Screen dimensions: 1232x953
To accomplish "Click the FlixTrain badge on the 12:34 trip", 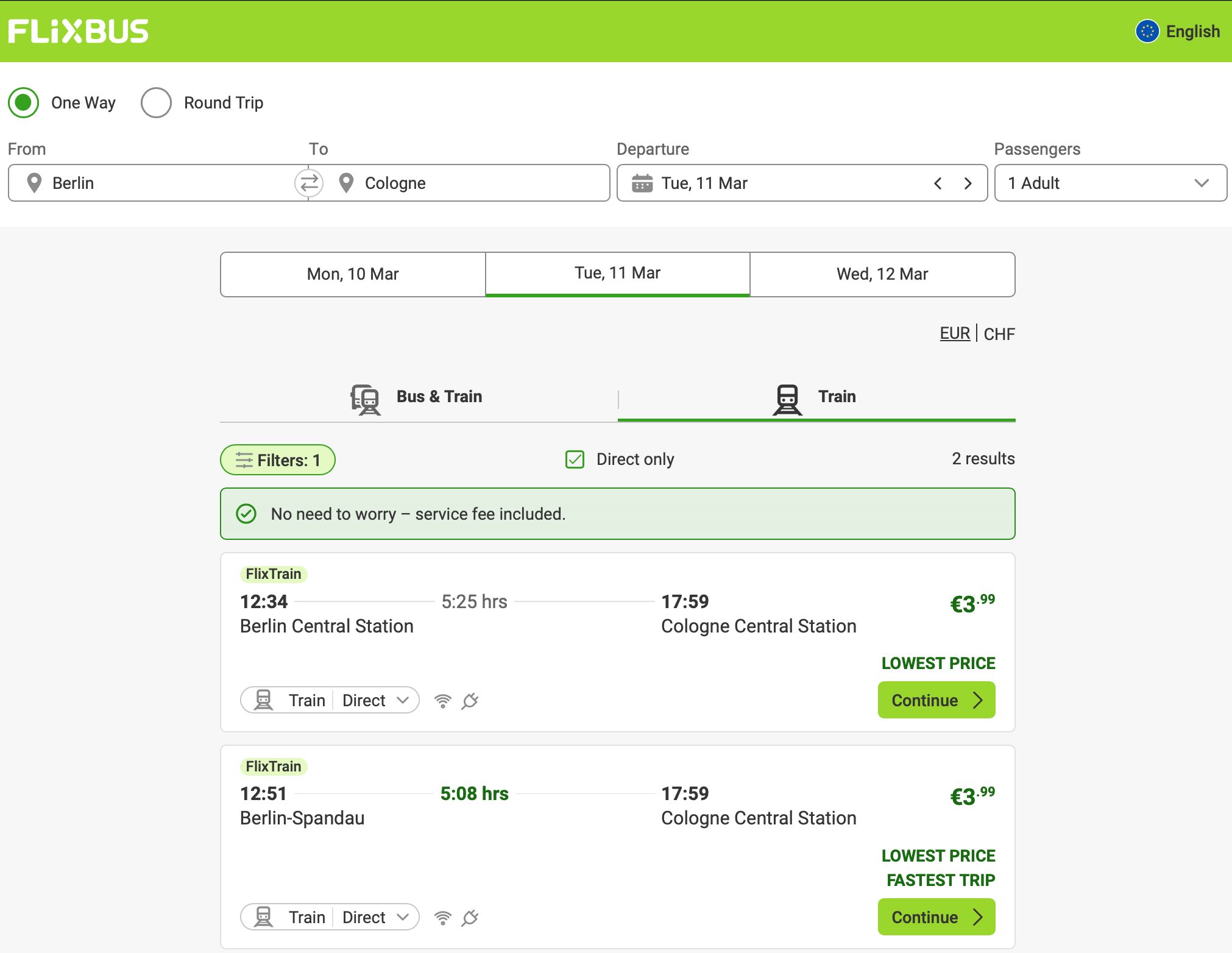I will click(x=274, y=574).
